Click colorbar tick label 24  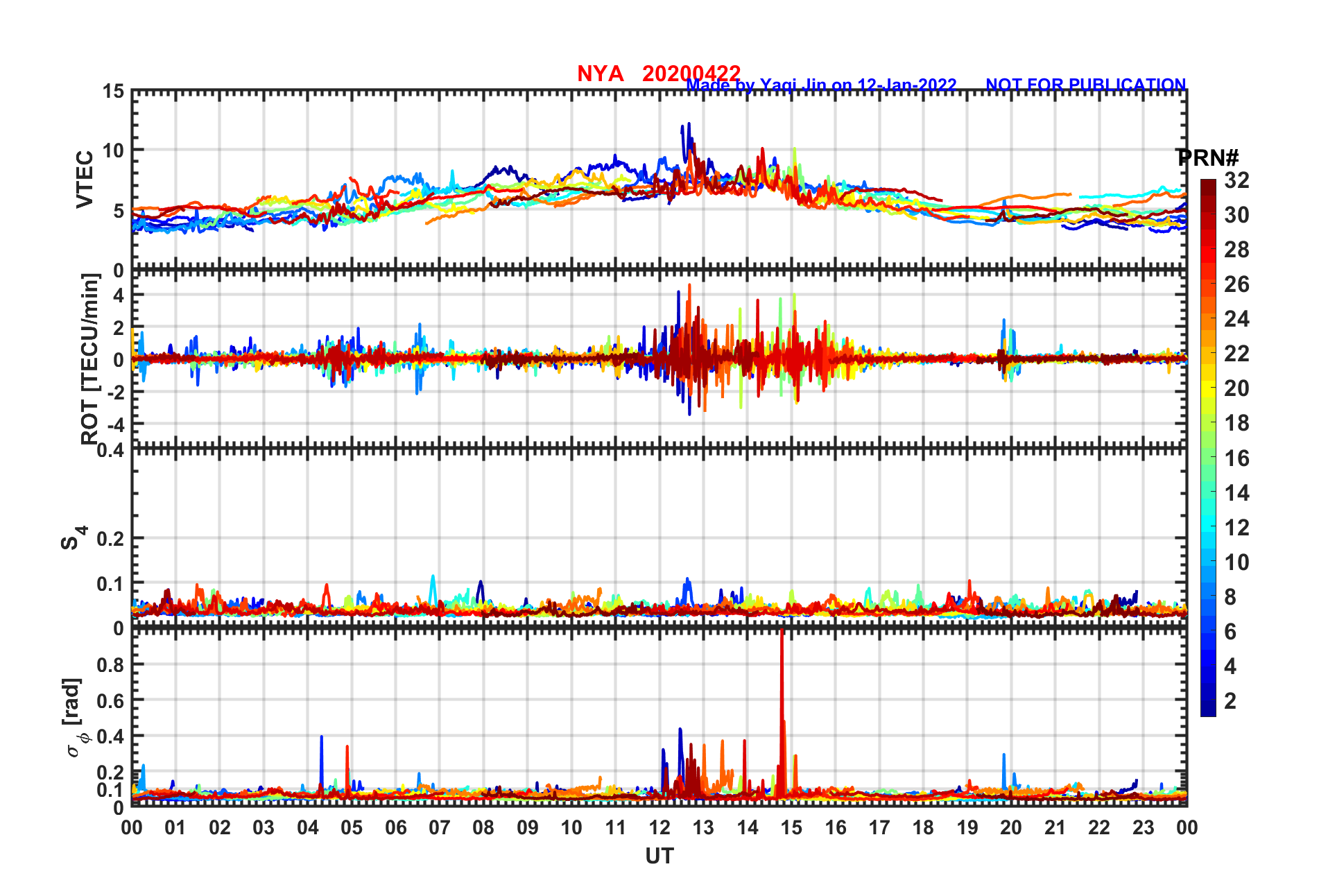click(1237, 319)
